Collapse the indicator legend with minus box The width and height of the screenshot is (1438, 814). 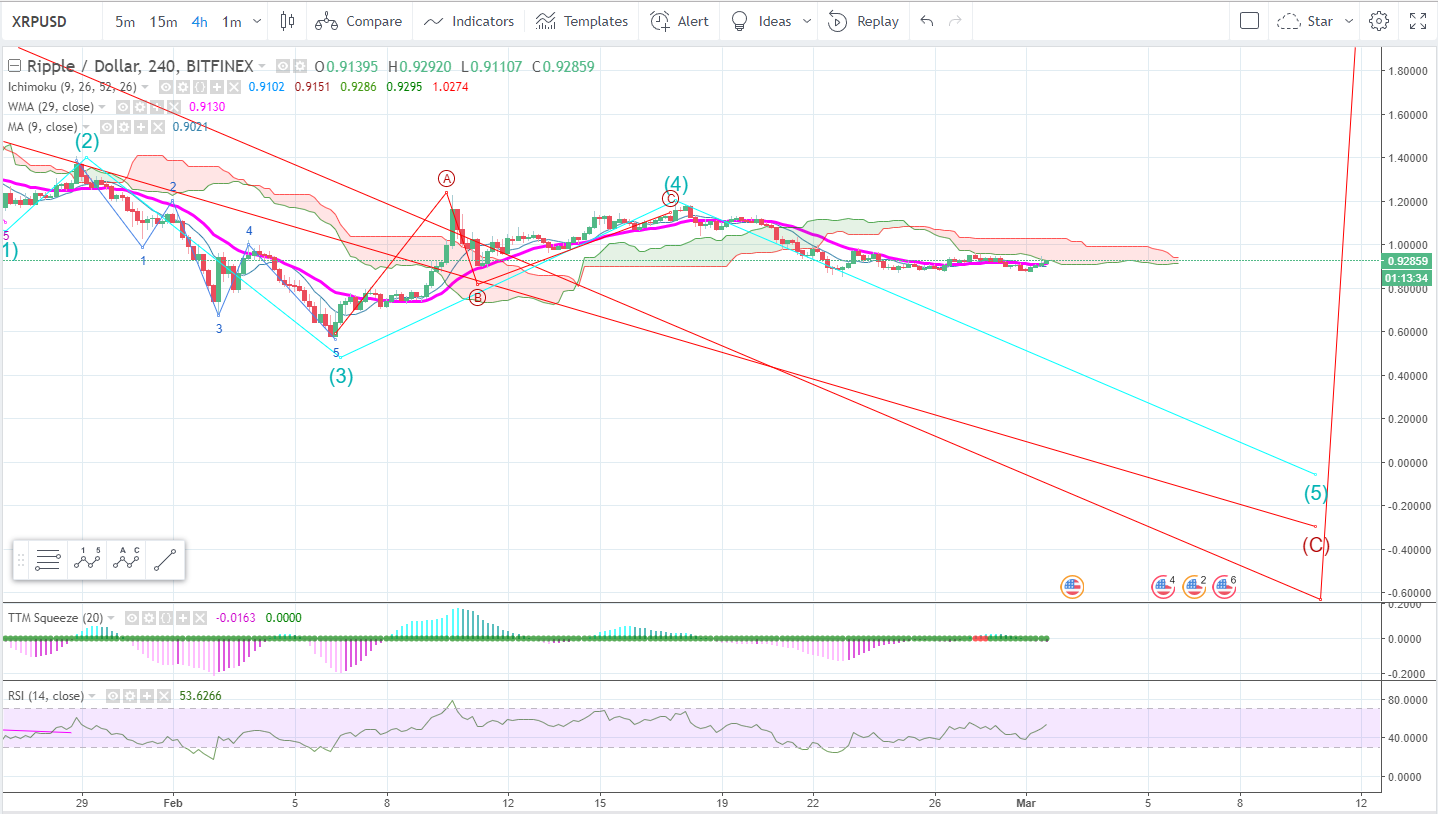coord(14,66)
